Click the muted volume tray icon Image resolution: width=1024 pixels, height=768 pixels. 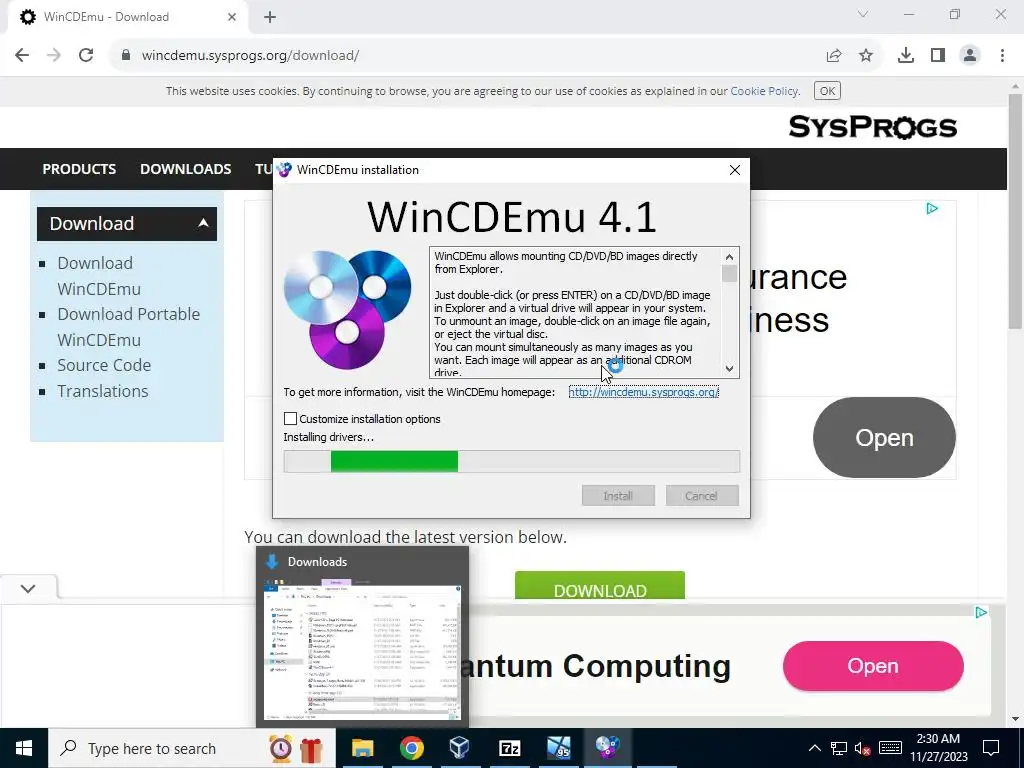coord(863,748)
